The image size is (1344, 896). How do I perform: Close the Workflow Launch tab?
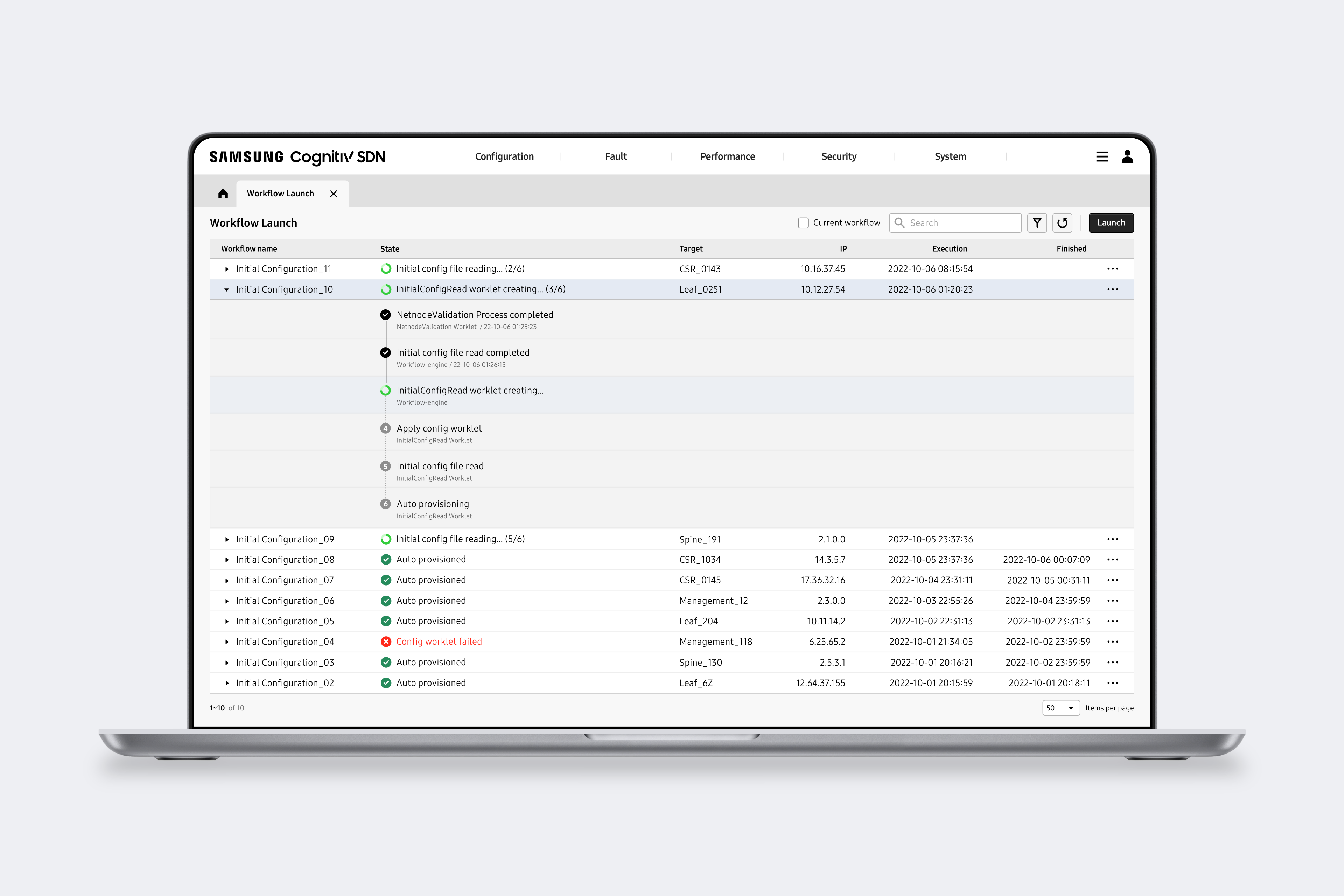click(334, 194)
